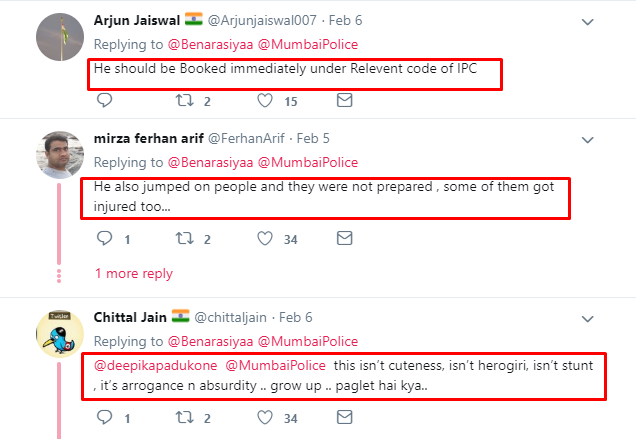Send Arjun Jaiswal's tweet via direct message
636x439 pixels.
(344, 100)
